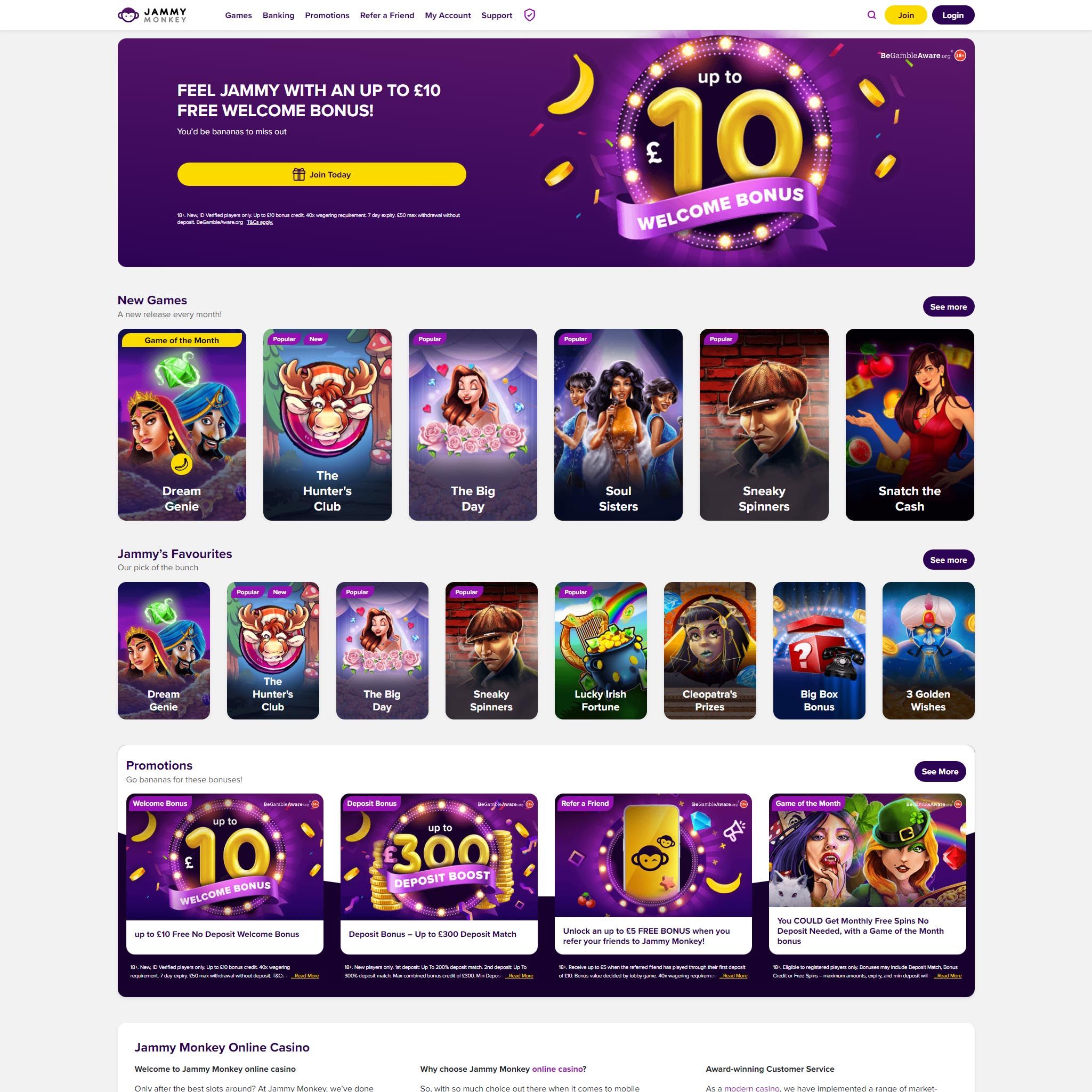This screenshot has height=1092, width=1092.
Task: See more New Games
Action: click(949, 307)
